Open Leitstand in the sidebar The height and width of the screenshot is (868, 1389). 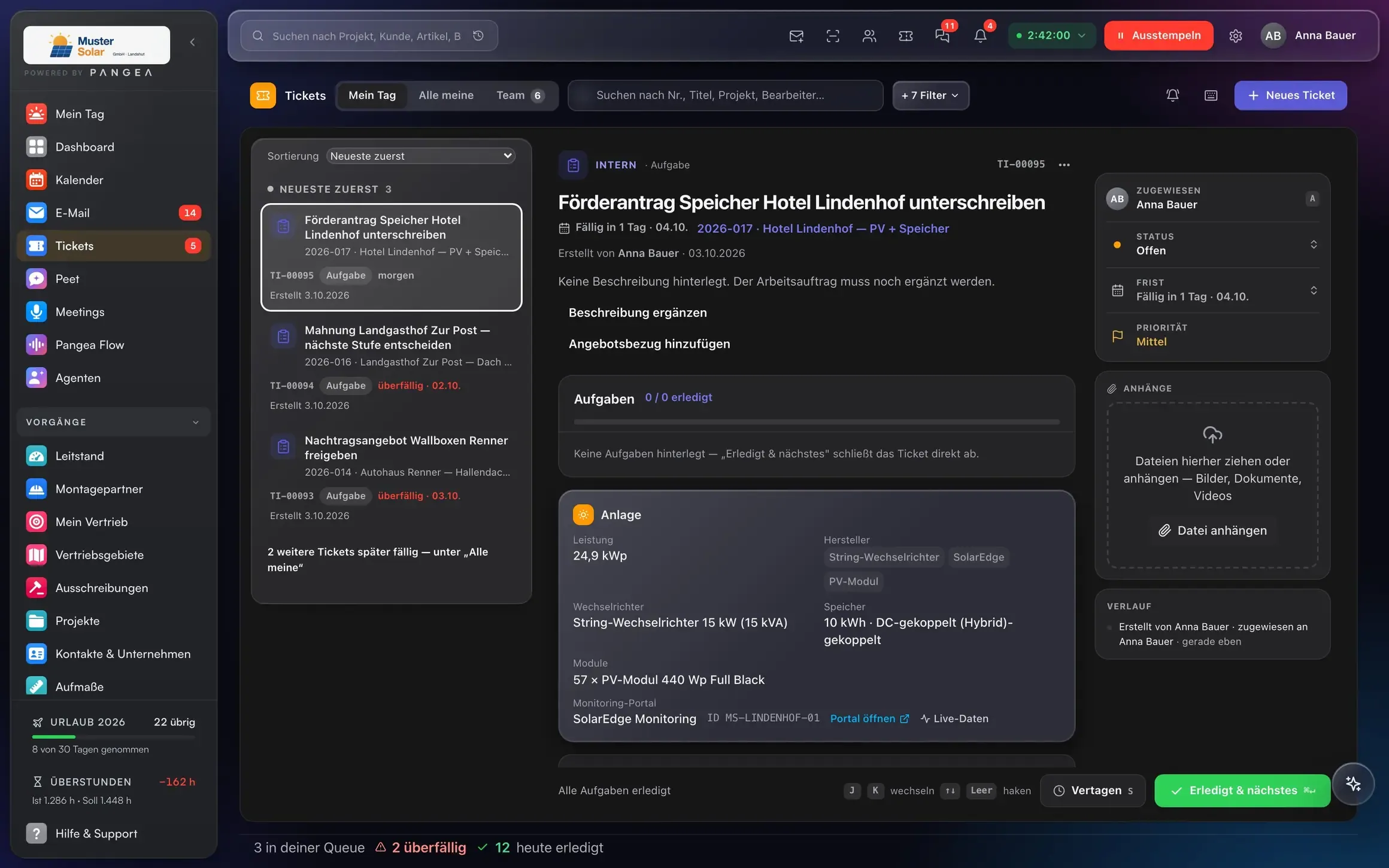(114, 456)
